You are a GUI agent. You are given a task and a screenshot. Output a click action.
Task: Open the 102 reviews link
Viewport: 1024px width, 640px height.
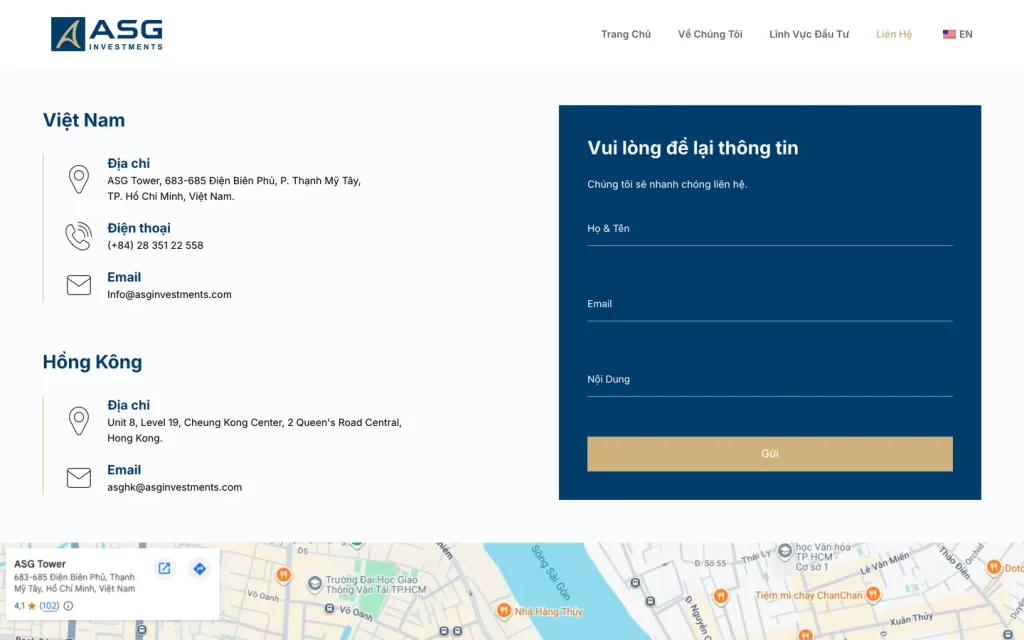coord(49,605)
